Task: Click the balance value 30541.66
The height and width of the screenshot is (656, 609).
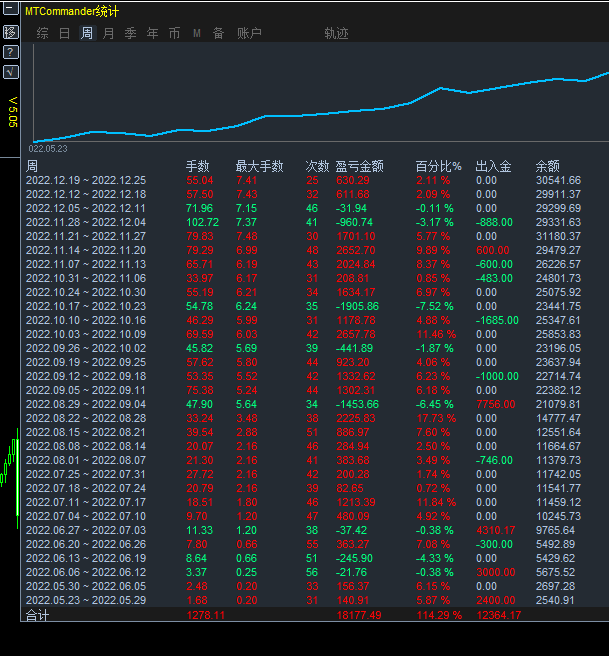Action: [558, 180]
